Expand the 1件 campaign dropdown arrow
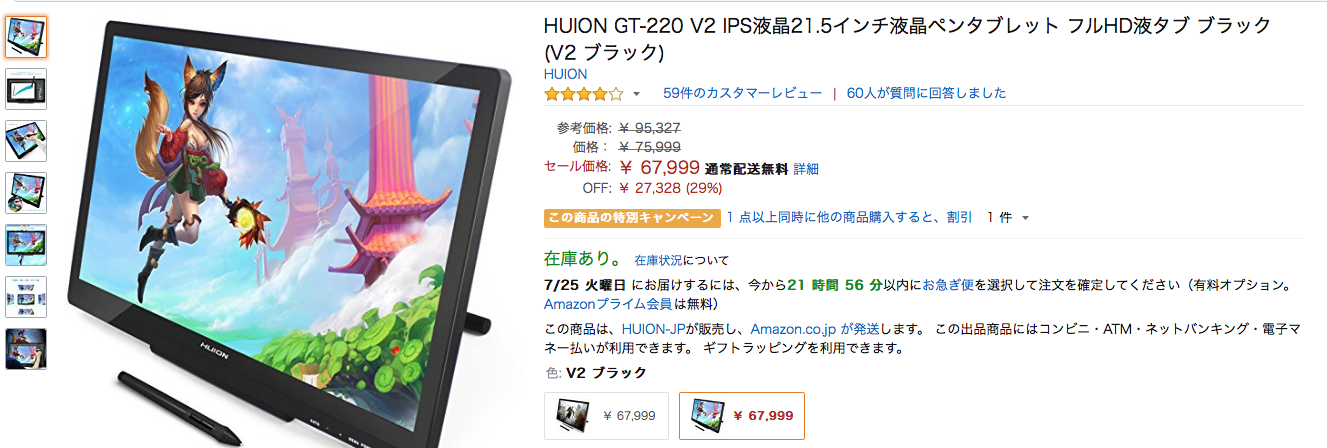The image size is (1327, 448). click(1025, 218)
